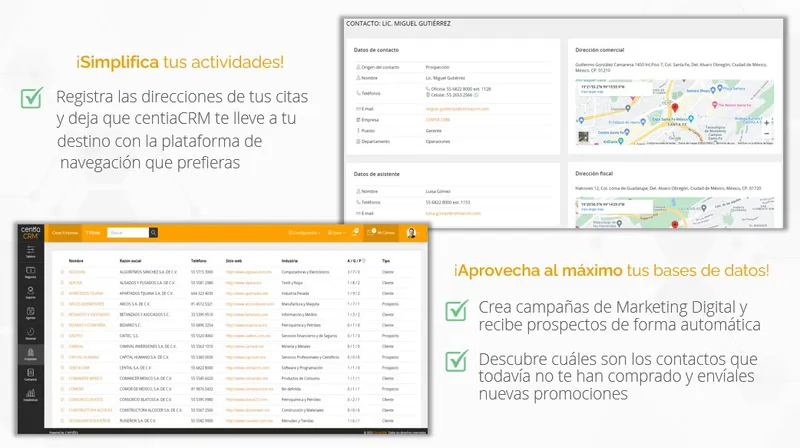The width and height of the screenshot is (800, 448).
Task: Open Estadísticas chart icon in sidebar
Action: [31, 395]
